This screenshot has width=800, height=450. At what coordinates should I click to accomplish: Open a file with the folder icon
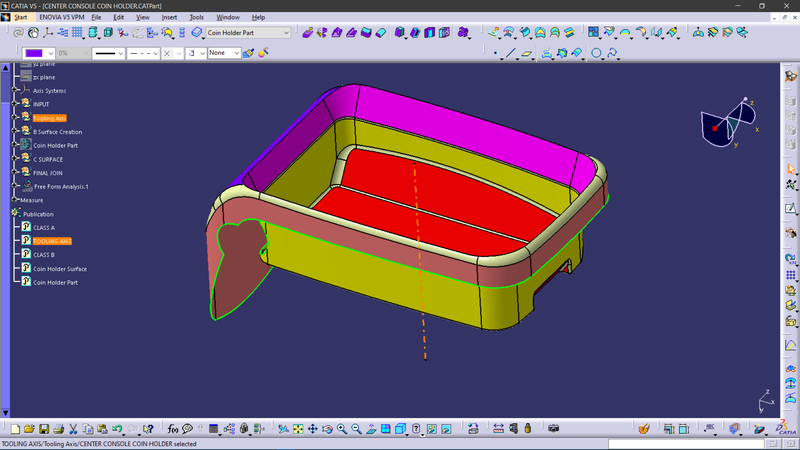point(29,429)
